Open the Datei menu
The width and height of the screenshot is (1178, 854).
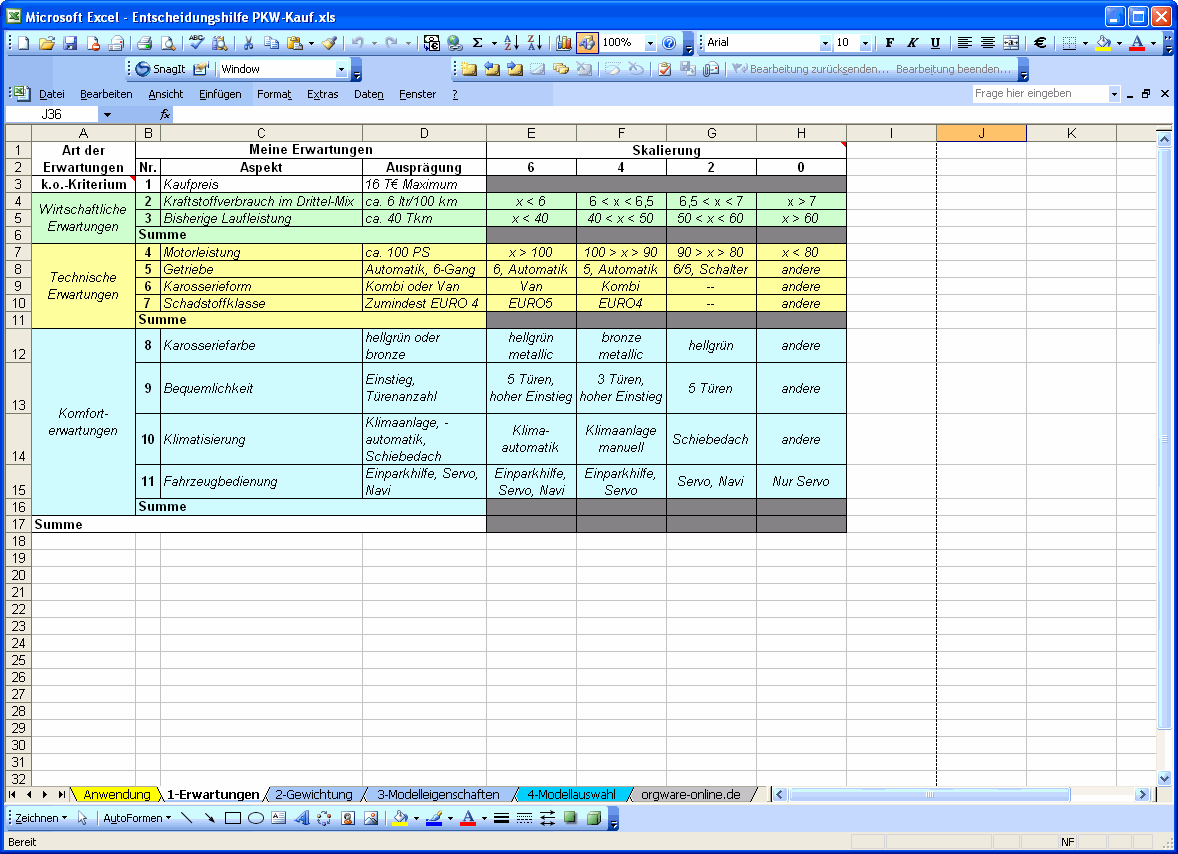pos(52,94)
